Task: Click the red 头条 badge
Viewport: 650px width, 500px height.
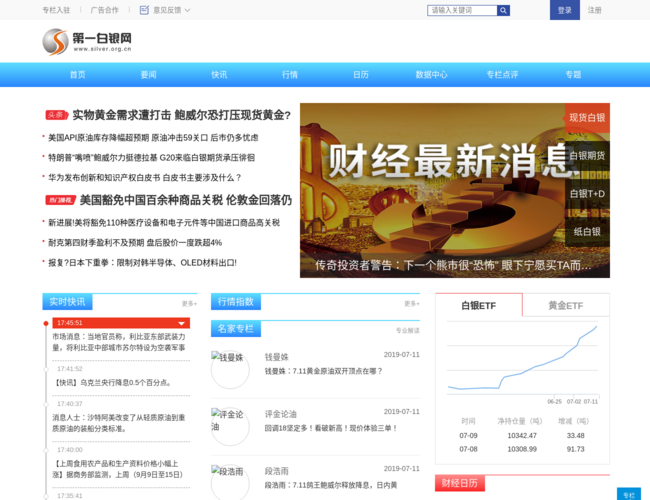Action: [x=56, y=115]
